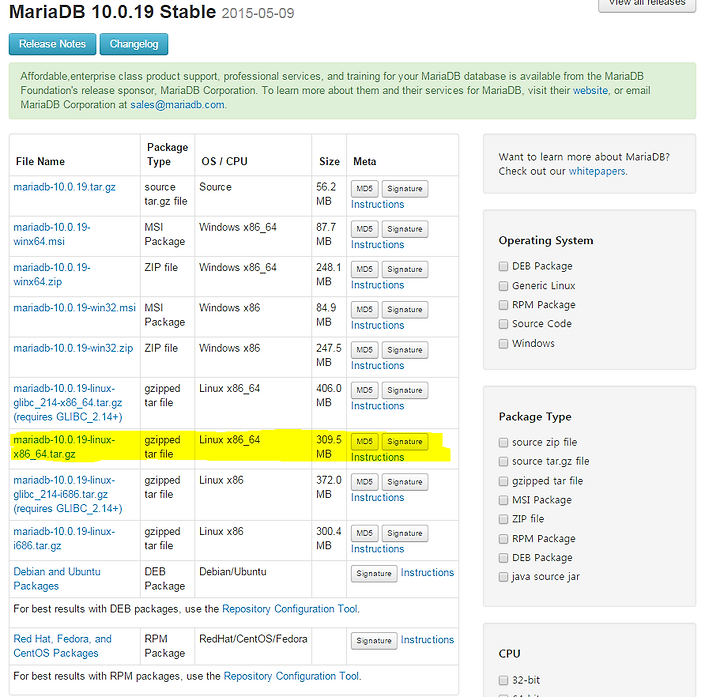720x697 pixels.
Task: Download highlighted mariadb-10.0.19-linux-x86_64.tar.gz
Action: pos(64,447)
